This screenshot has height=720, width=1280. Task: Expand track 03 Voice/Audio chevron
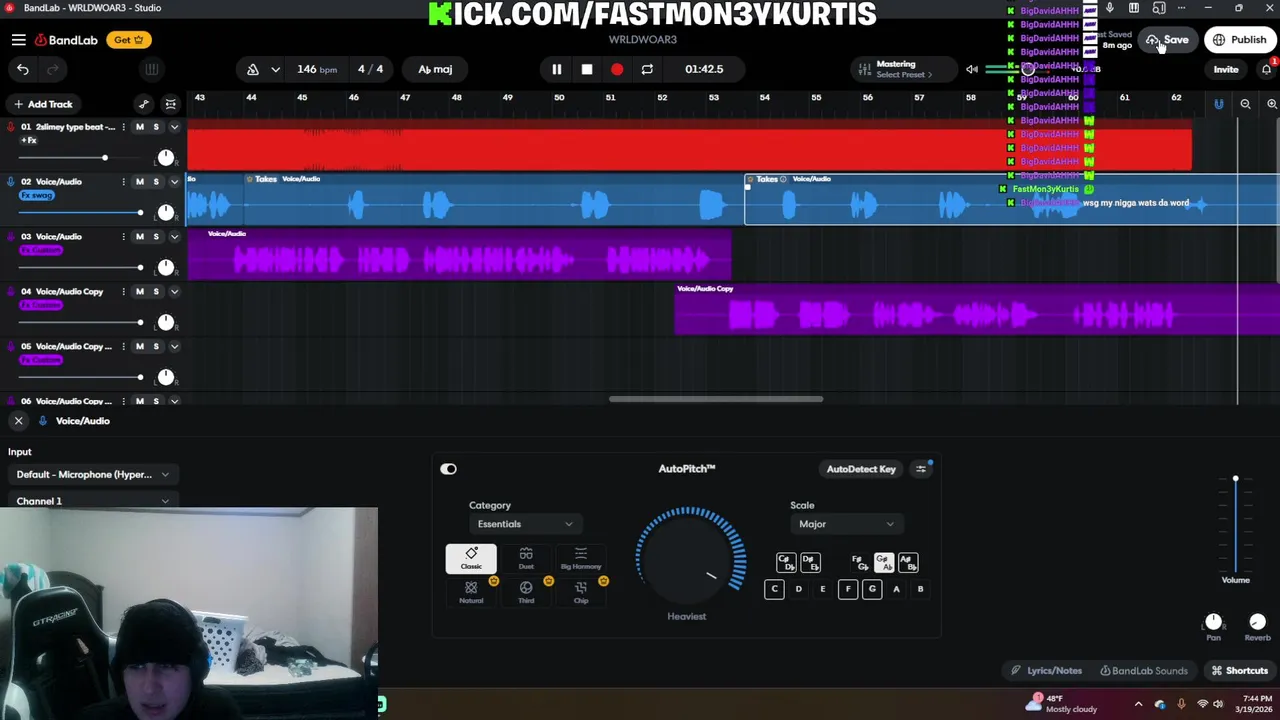[x=174, y=237]
